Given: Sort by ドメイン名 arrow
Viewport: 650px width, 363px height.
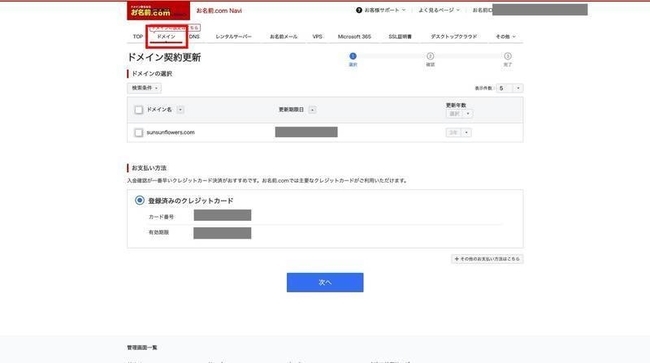Looking at the screenshot, I should [x=180, y=110].
